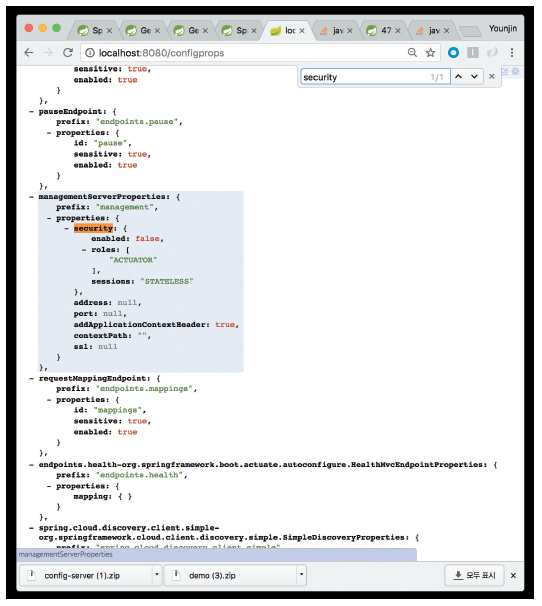Open Chrome three-dot menu
The height and width of the screenshot is (606, 542).
(512, 53)
